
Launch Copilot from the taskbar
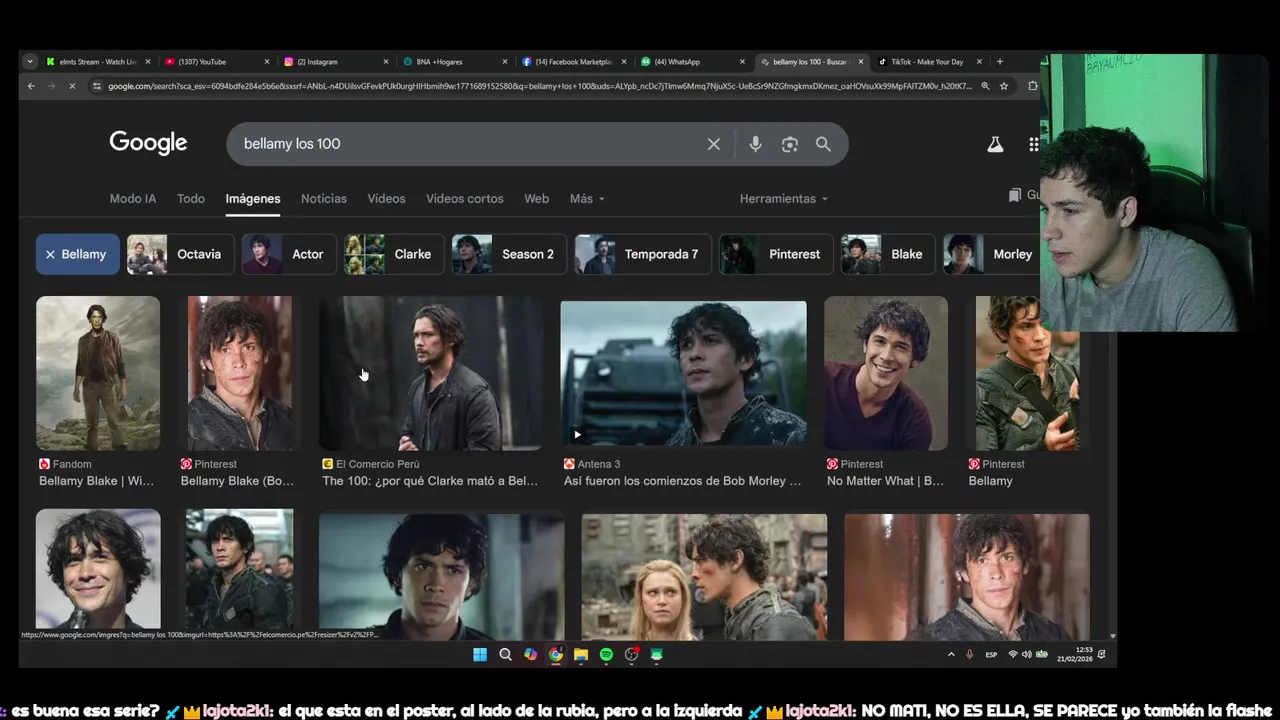530,654
